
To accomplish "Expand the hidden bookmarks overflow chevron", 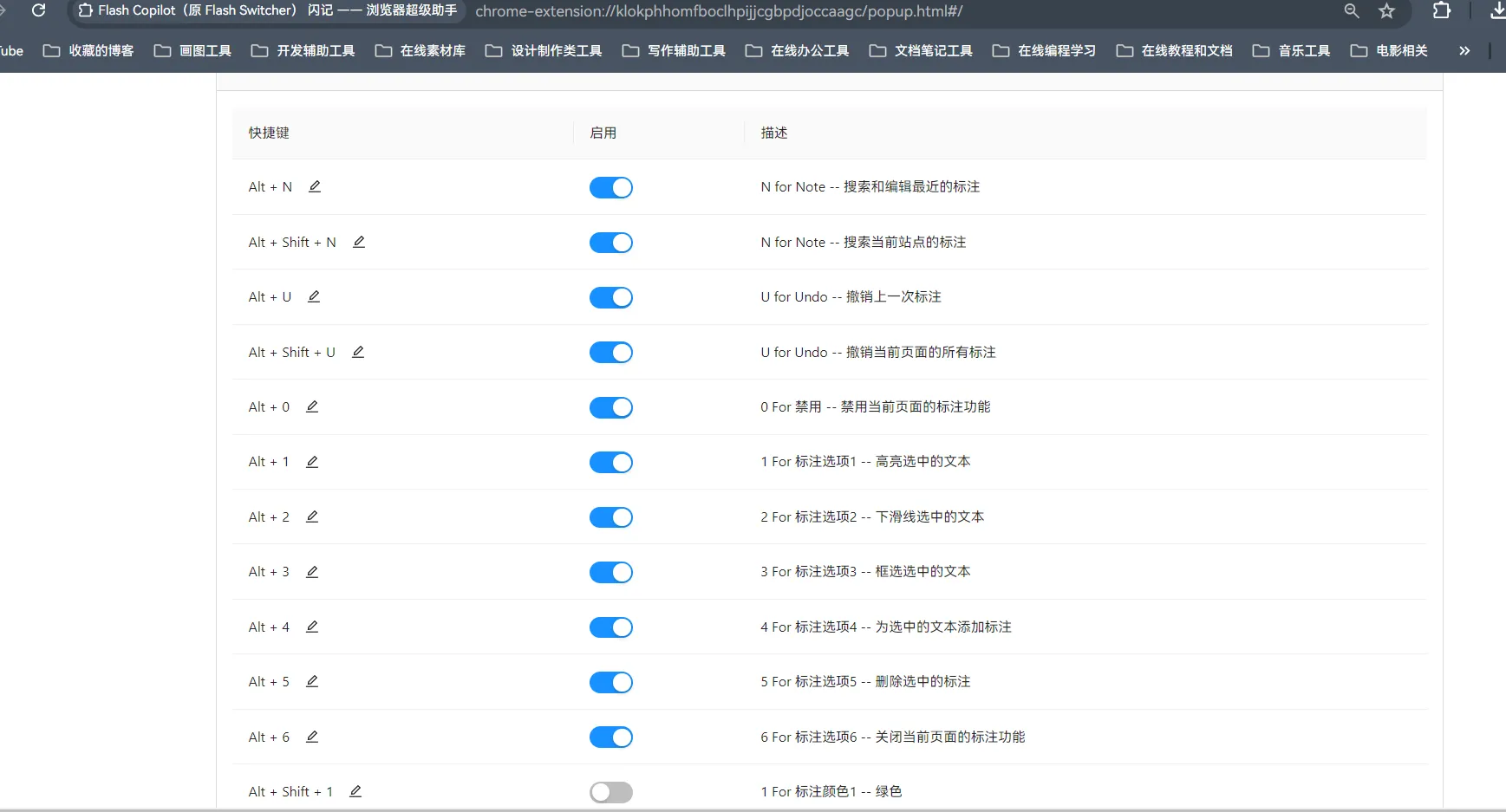I will 1464,51.
